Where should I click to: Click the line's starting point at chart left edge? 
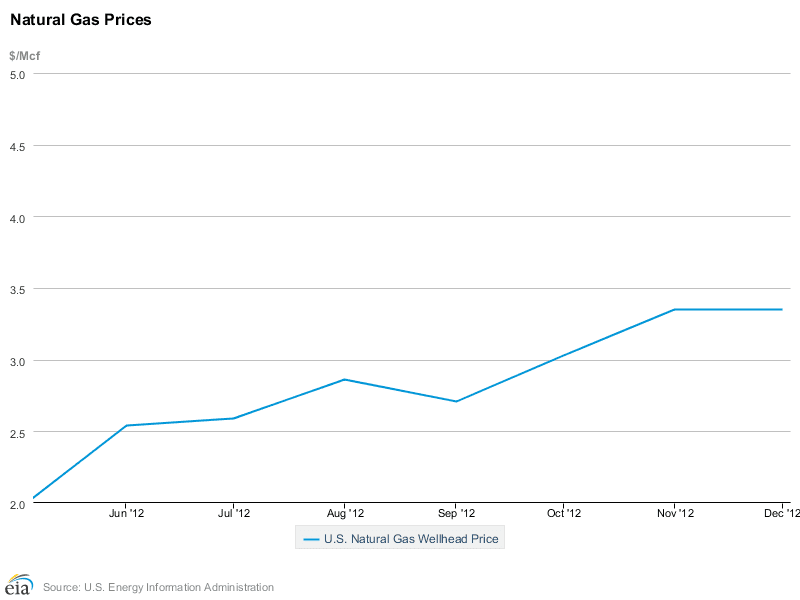coord(35,497)
